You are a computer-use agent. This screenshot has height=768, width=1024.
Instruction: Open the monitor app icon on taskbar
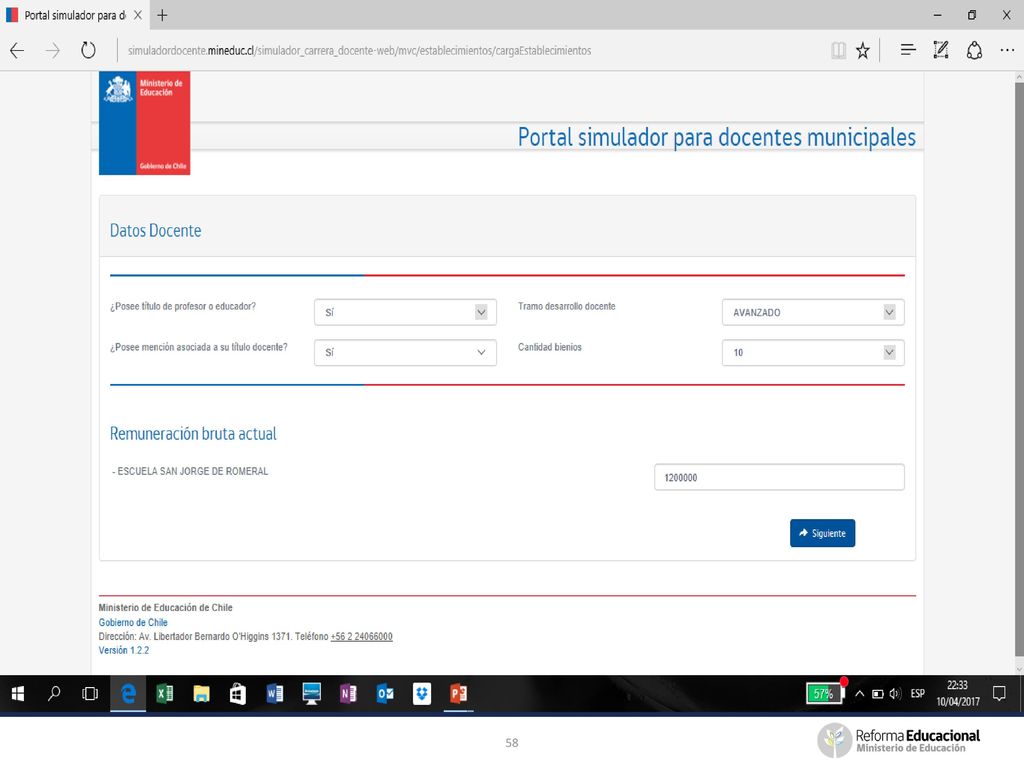coord(312,694)
